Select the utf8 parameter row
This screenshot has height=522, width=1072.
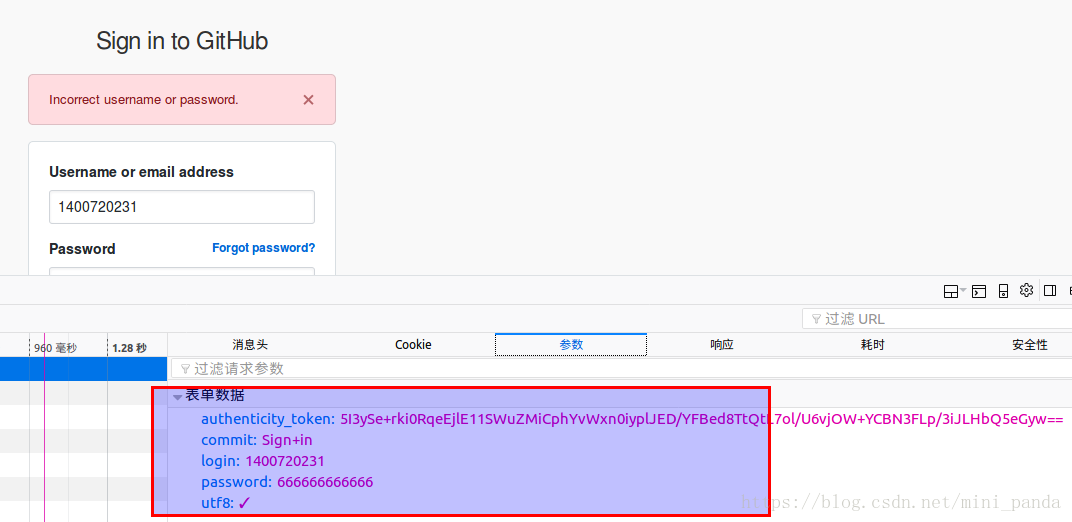pyautogui.click(x=226, y=504)
